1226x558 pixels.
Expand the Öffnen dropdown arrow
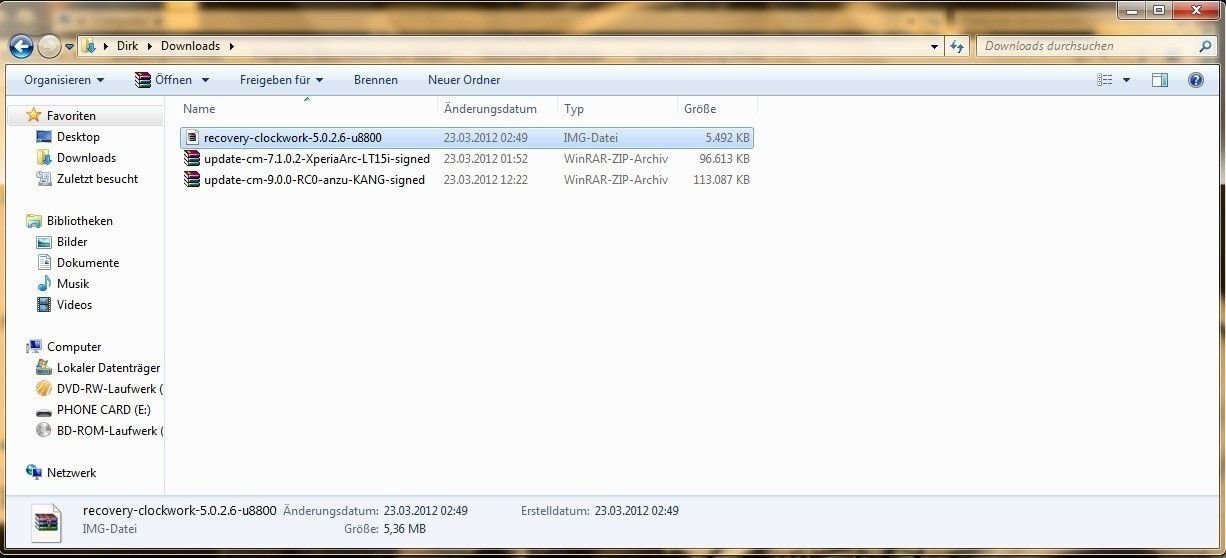click(x=205, y=80)
